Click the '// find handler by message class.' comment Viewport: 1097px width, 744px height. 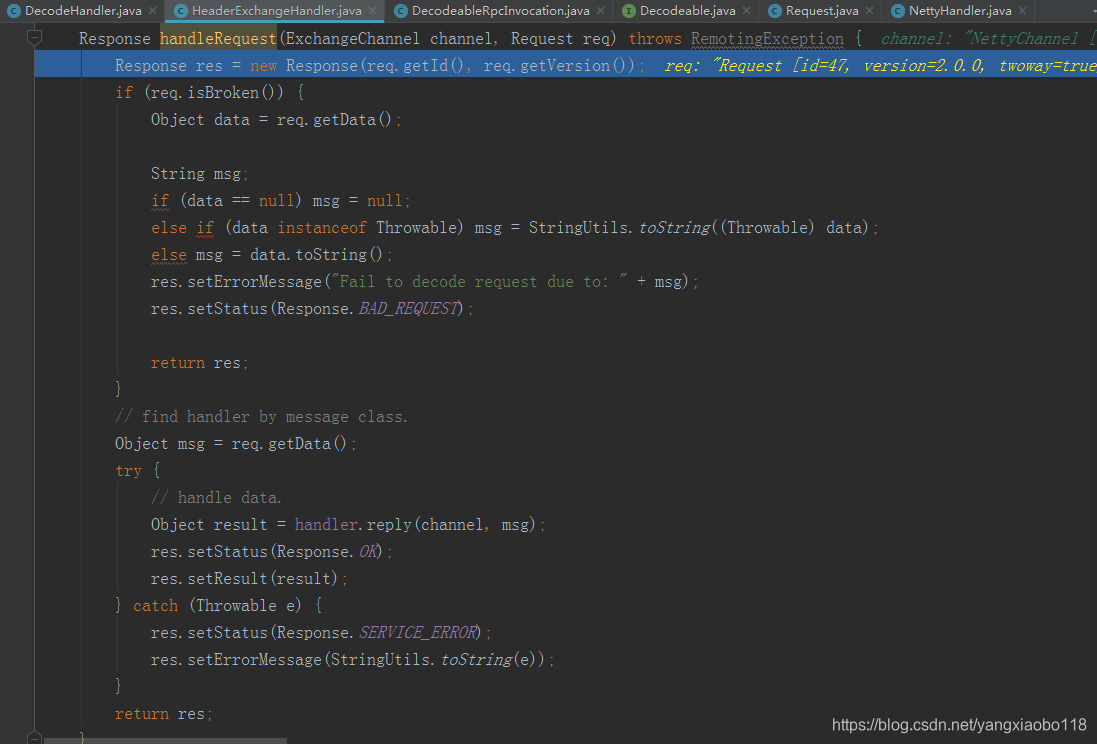(261, 417)
